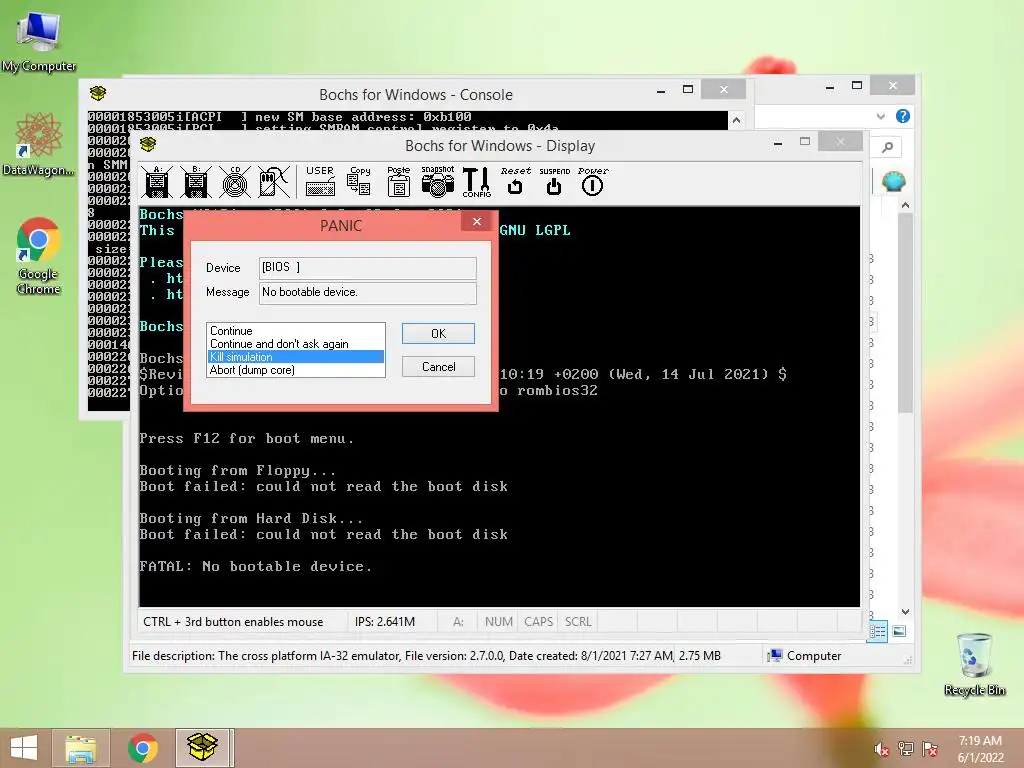This screenshot has width=1024, height=768.
Task: Click Cancel in the PANIC dialog
Action: coord(438,366)
